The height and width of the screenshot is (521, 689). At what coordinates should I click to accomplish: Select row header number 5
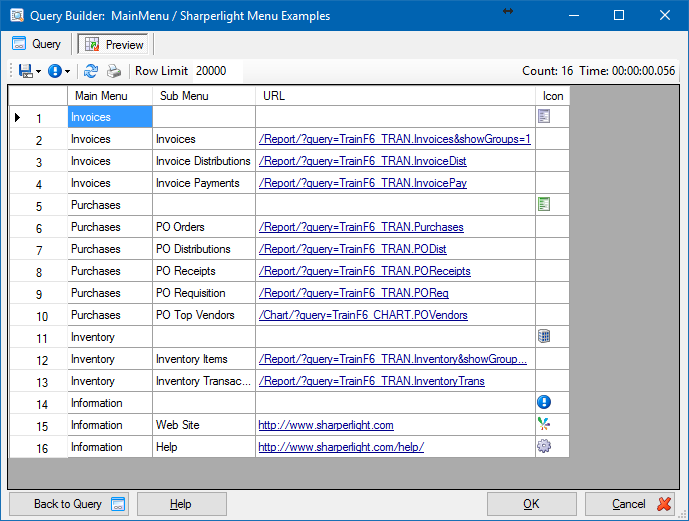[x=39, y=206]
